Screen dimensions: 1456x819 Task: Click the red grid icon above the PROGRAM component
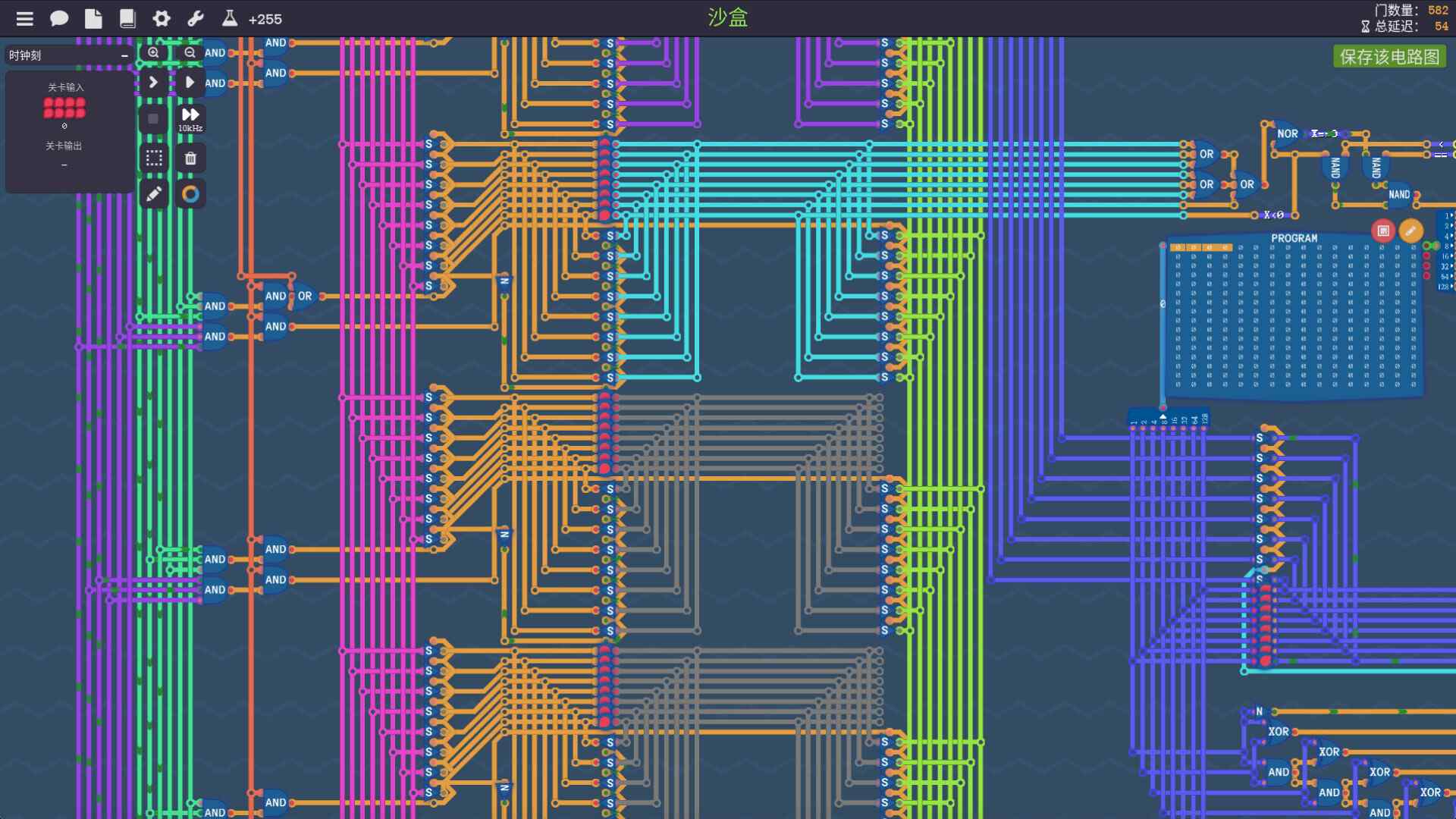tap(1382, 231)
